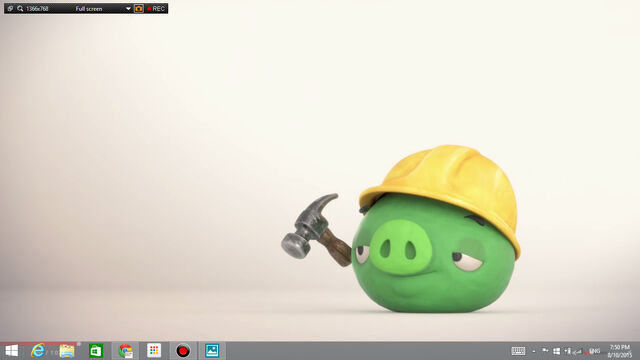Open the Photos app on the taskbar
Viewport: 640px width, 360px height.
click(x=212, y=351)
